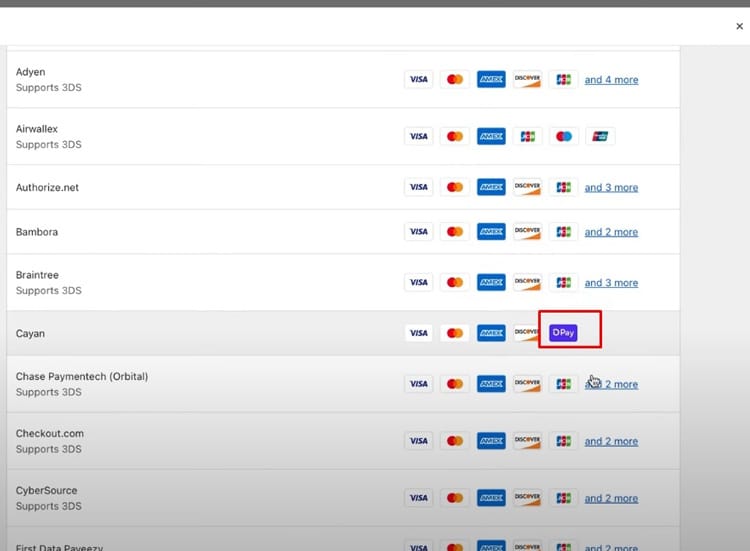Screen dimensions: 750x551
Task: Open "and 2 more" link for CyberSource
Action: coord(611,498)
